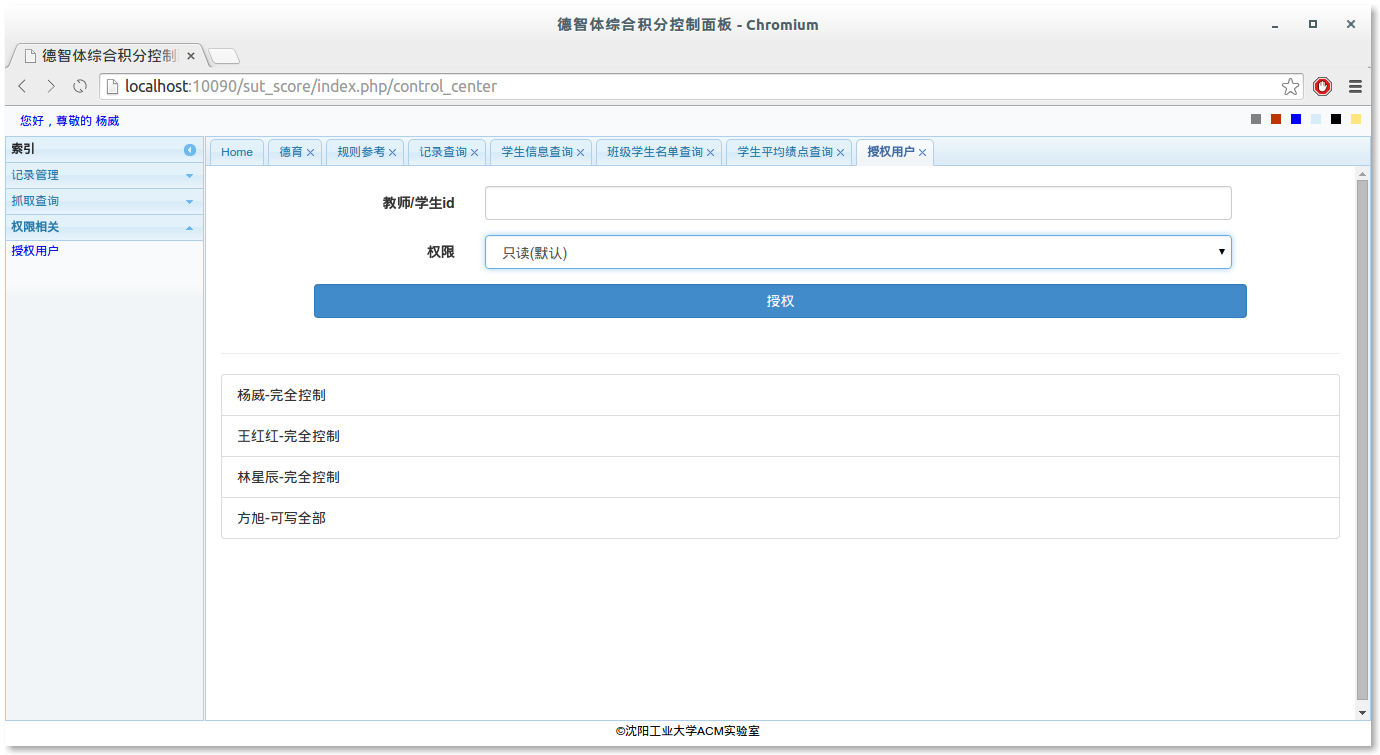
Task: Click the scrollbar up arrow
Action: coord(1362,173)
